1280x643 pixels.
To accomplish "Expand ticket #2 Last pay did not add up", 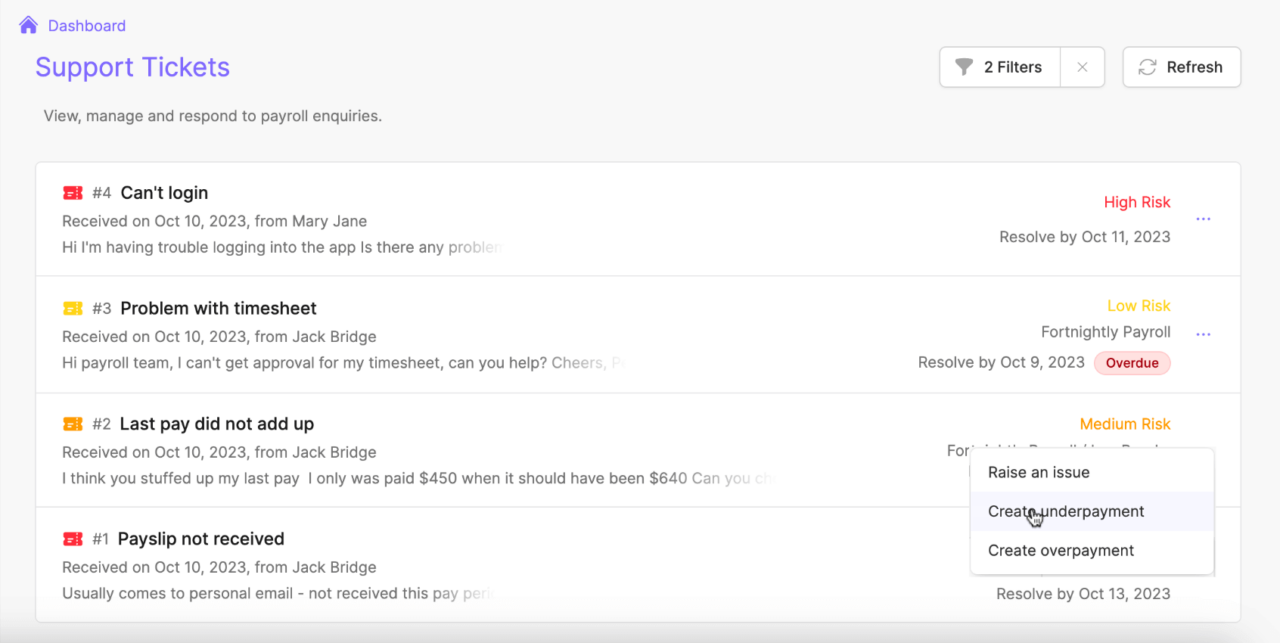I will 216,423.
